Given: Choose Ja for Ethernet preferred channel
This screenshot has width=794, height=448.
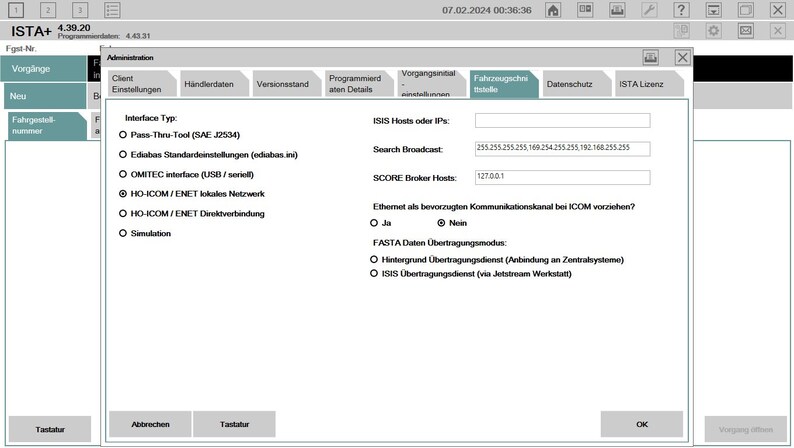Looking at the screenshot, I should [x=380, y=223].
